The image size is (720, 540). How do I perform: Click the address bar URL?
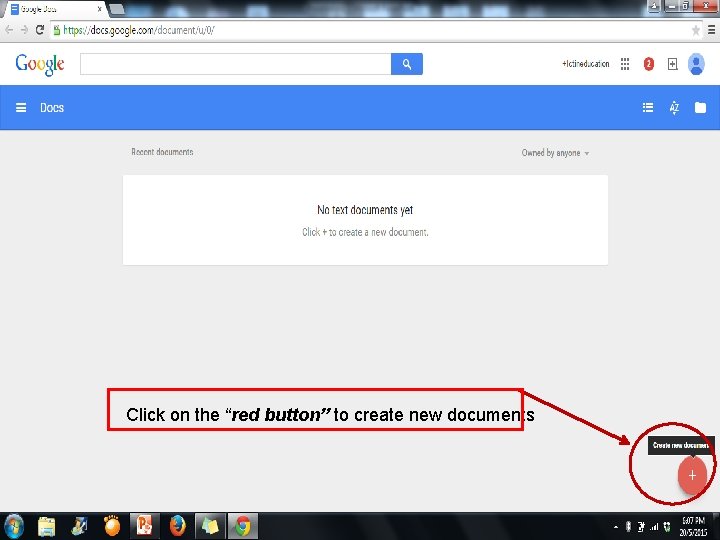[139, 30]
